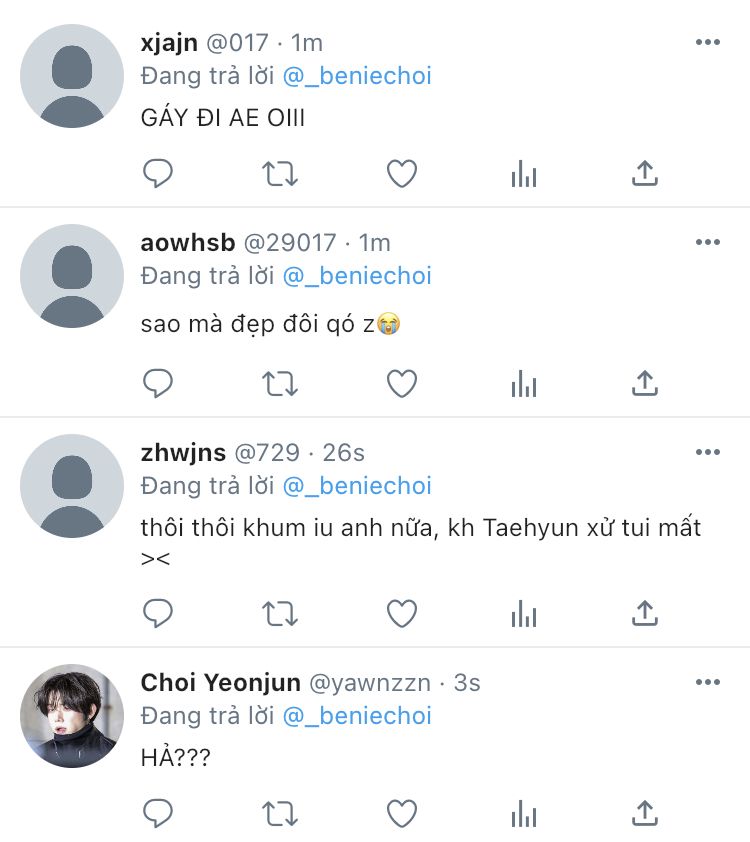
Task: Open more options for zhwjns's tweet
Action: pyautogui.click(x=708, y=452)
